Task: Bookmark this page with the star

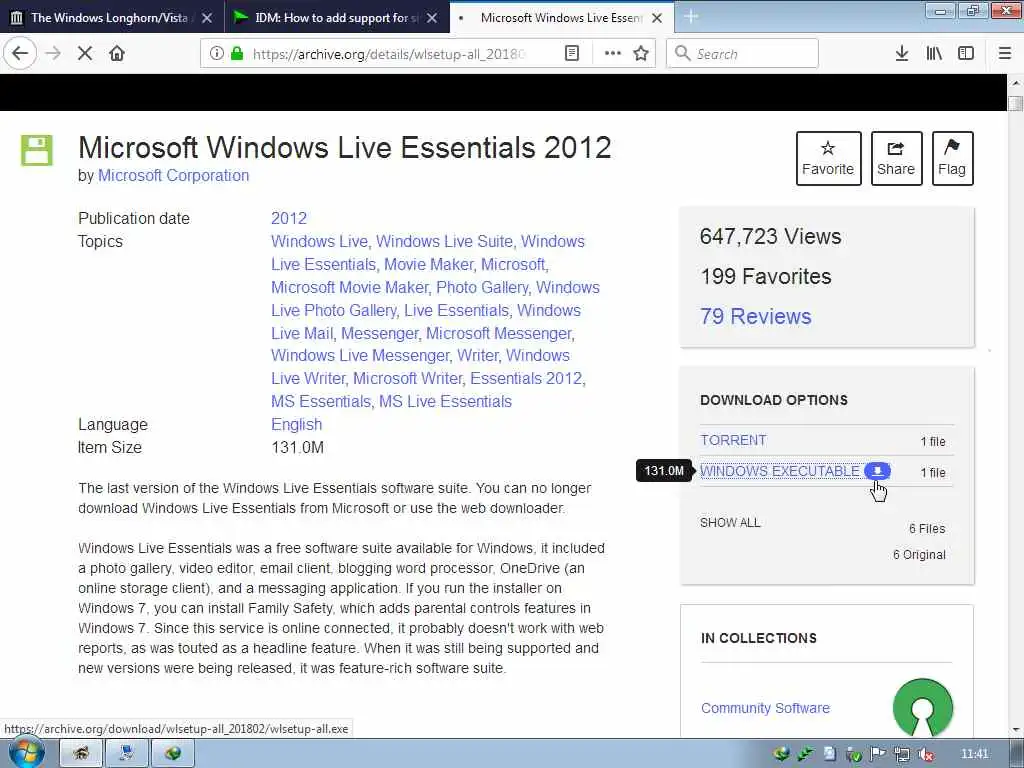Action: 641,54
